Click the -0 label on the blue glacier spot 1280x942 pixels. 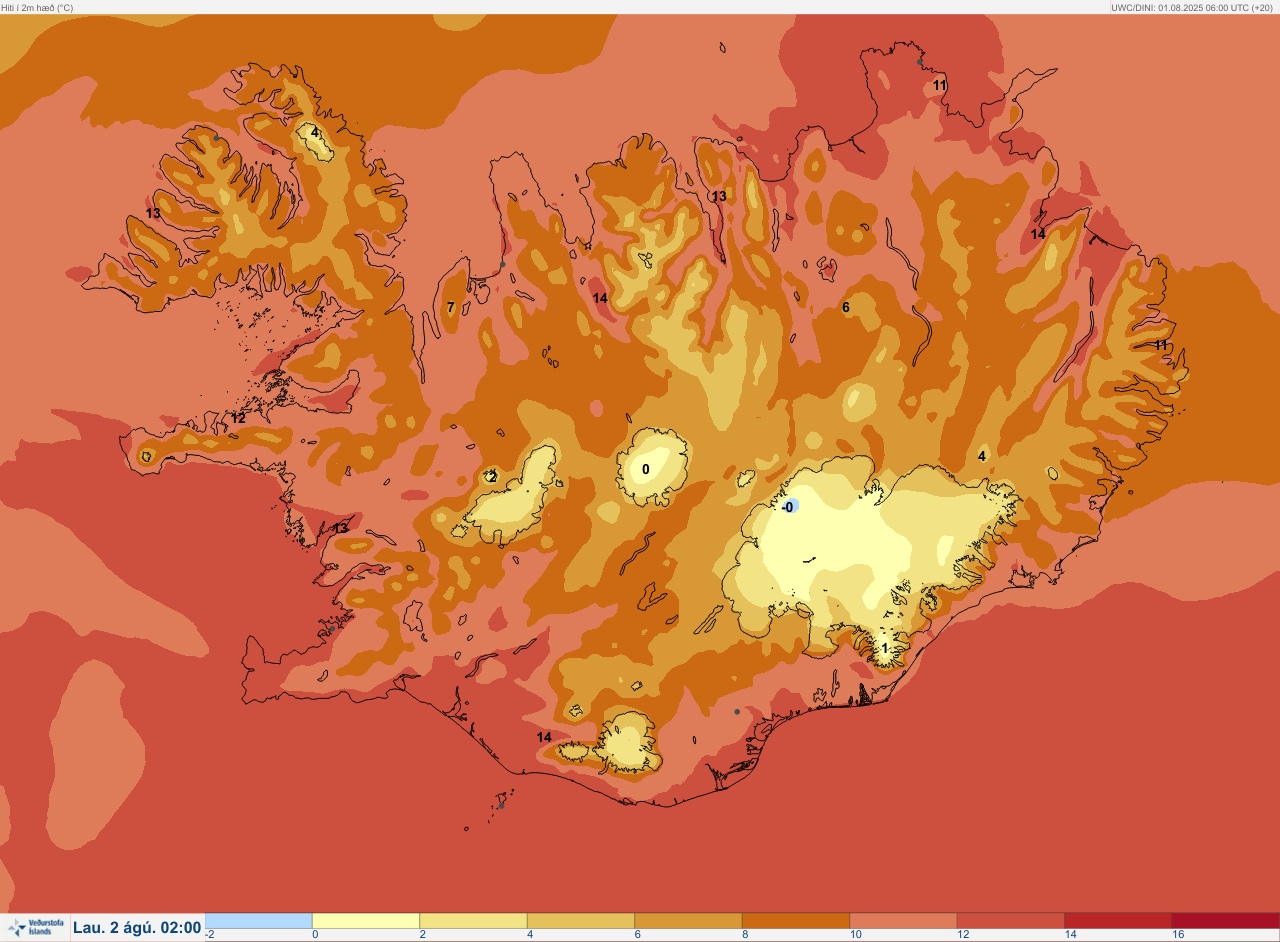point(788,507)
